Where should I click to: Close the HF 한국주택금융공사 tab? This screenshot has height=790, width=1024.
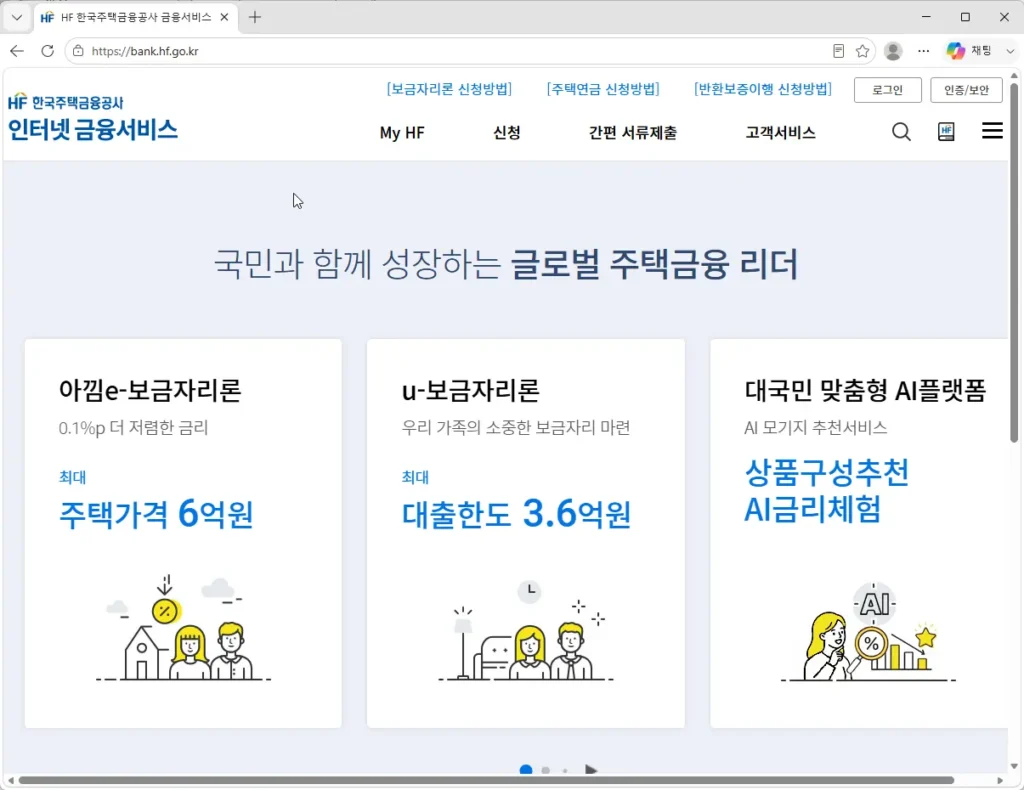coord(224,18)
